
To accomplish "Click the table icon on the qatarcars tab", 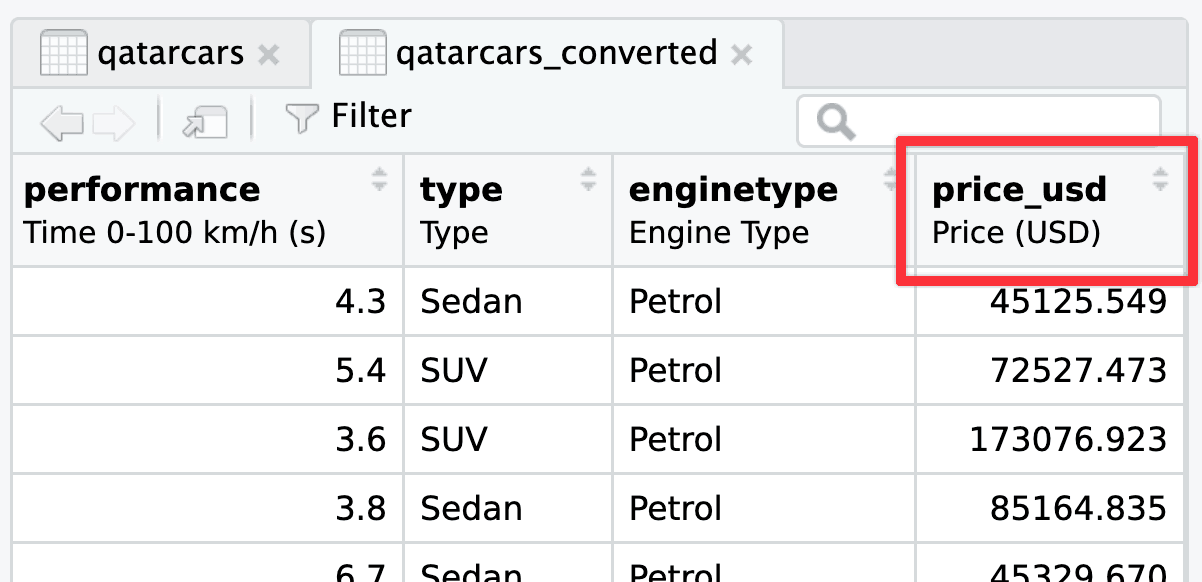I will (x=63, y=53).
